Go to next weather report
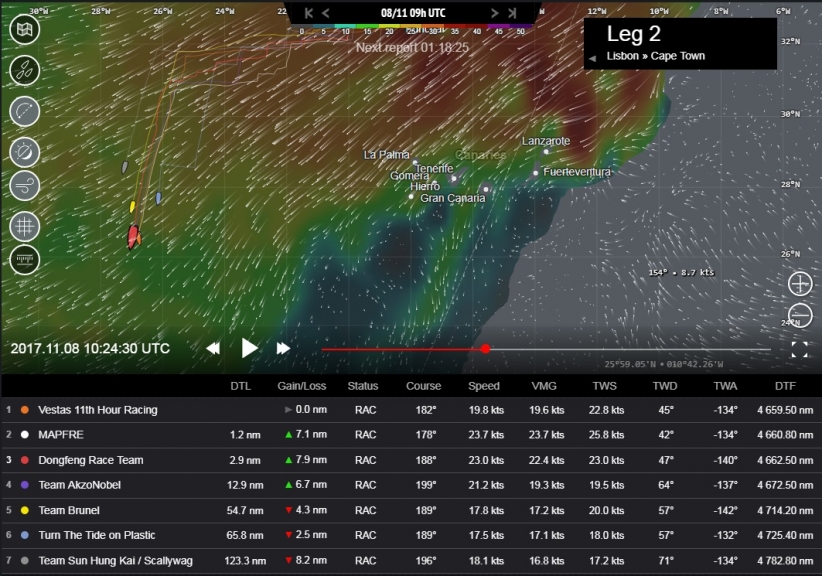 pos(494,13)
